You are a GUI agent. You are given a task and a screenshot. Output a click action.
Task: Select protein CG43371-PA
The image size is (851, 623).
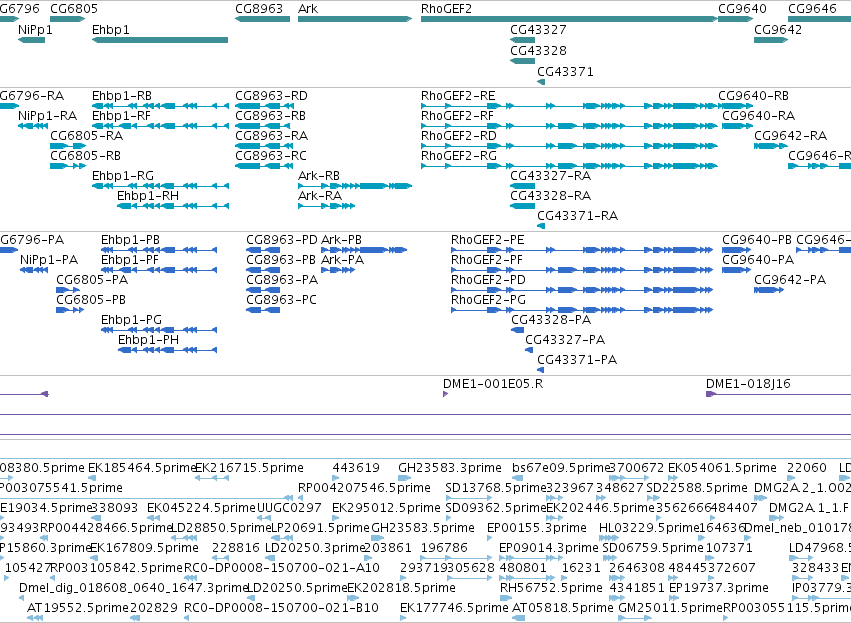(541, 370)
